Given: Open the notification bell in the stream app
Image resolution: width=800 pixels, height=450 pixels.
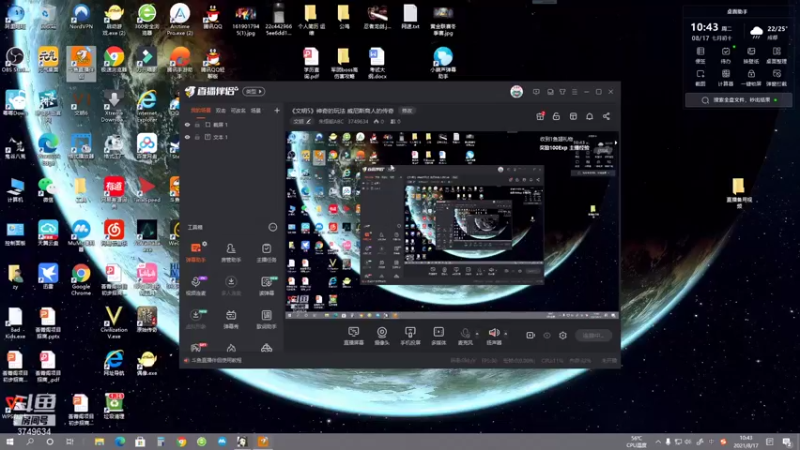Looking at the screenshot, I should tap(589, 116).
